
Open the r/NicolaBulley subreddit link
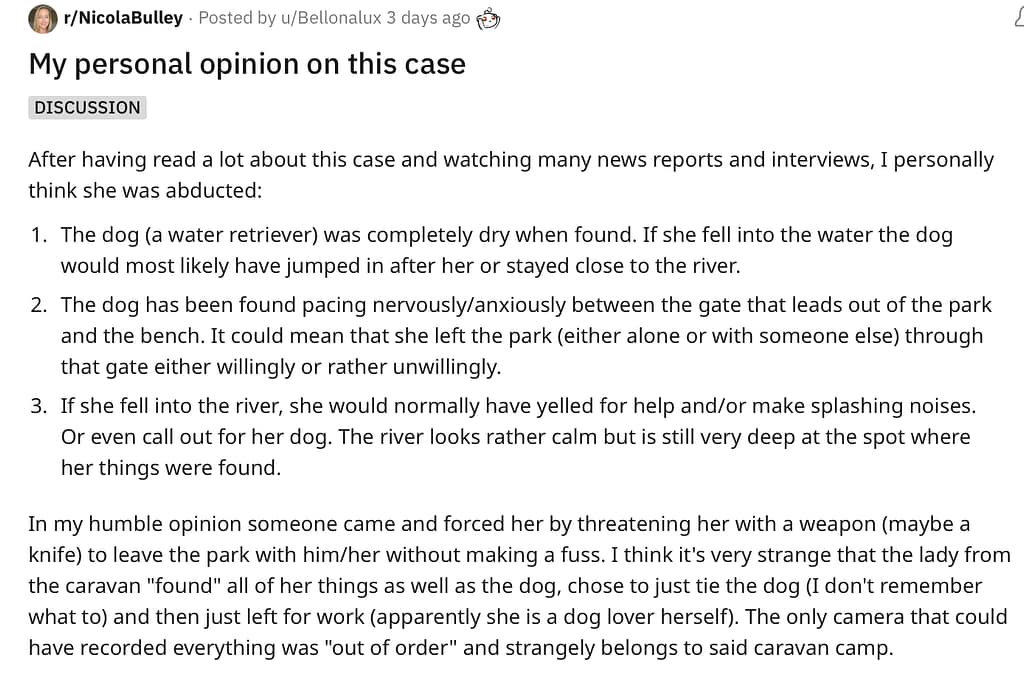[123, 18]
